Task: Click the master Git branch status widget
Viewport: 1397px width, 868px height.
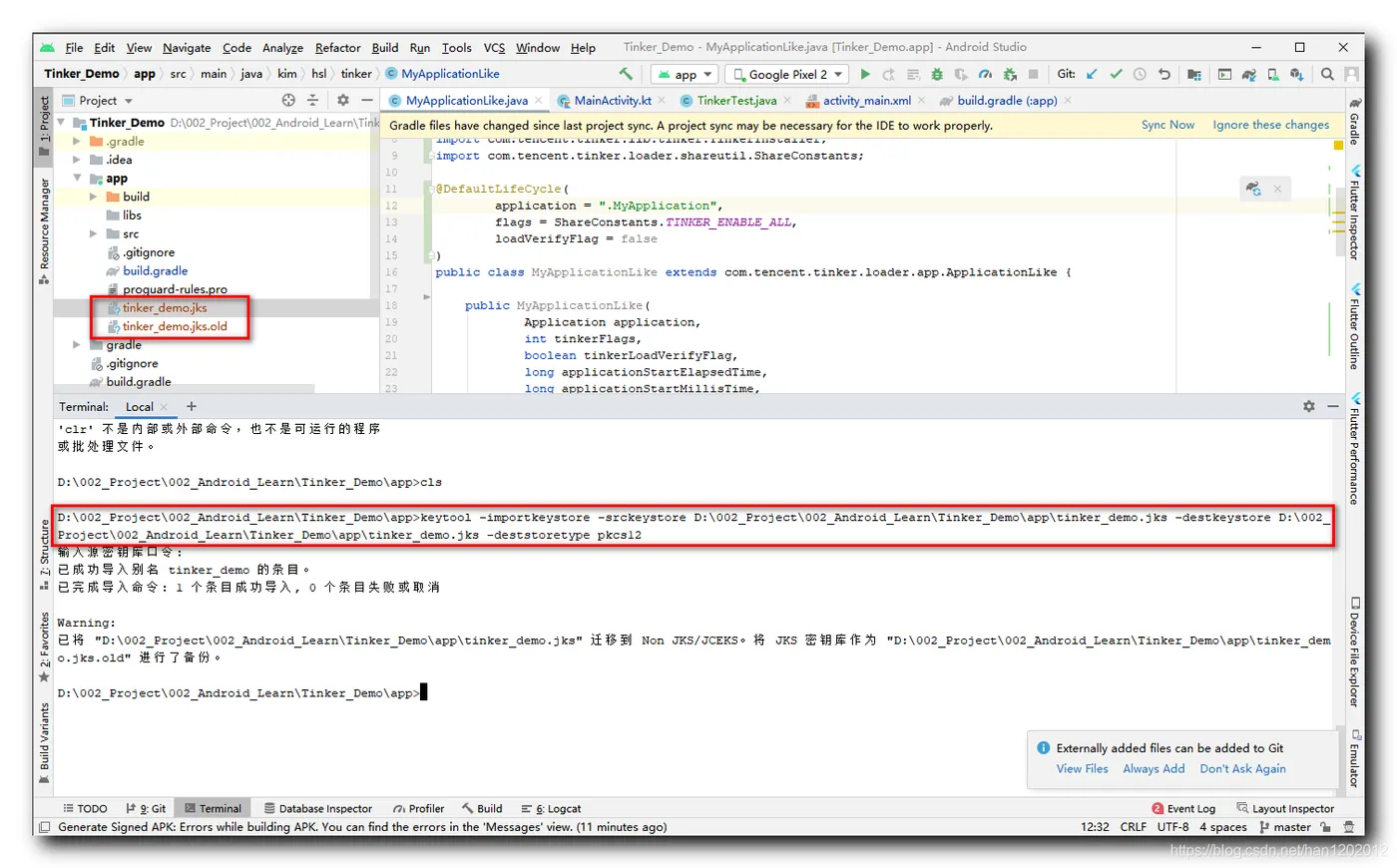Action: (x=1285, y=827)
